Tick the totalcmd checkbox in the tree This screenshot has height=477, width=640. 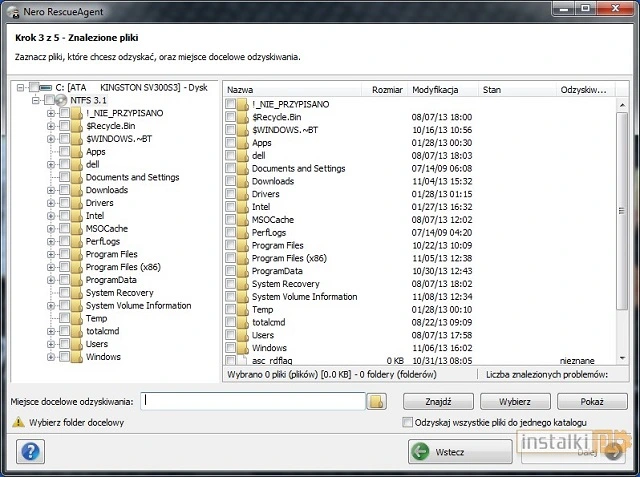pos(64,331)
